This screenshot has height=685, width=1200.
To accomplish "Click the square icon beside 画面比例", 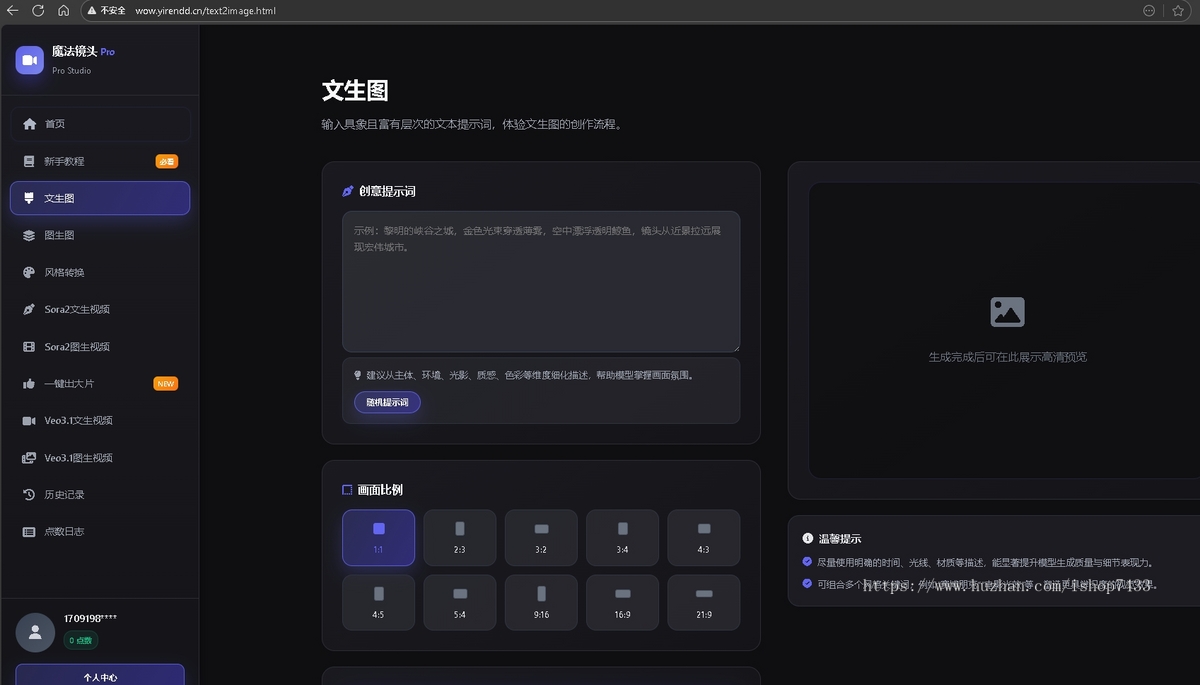I will tap(347, 490).
